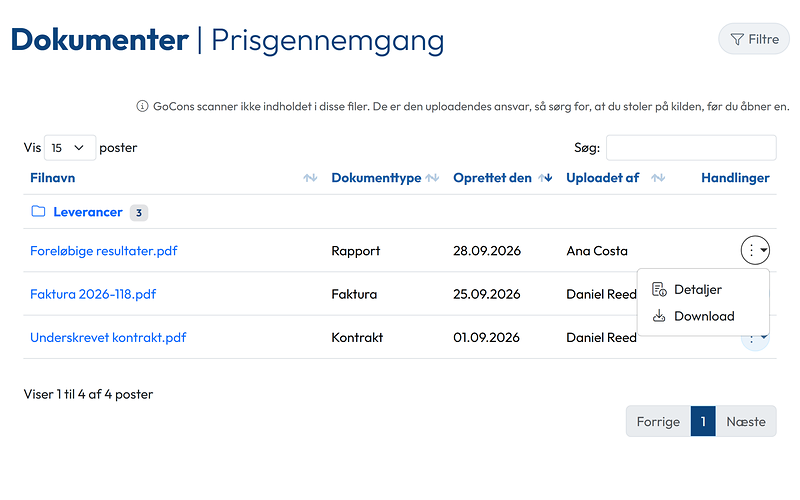Choose Download from the actions menu
Image resolution: width=800 pixels, height=500 pixels.
point(703,316)
